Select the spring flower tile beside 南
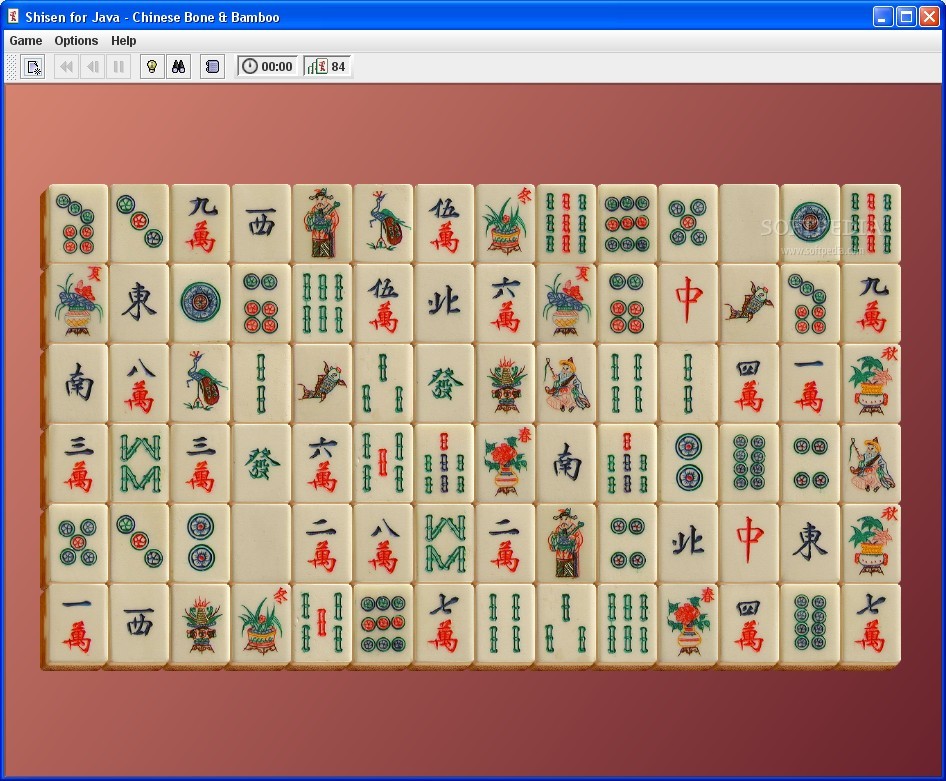This screenshot has width=946, height=781. click(505, 463)
